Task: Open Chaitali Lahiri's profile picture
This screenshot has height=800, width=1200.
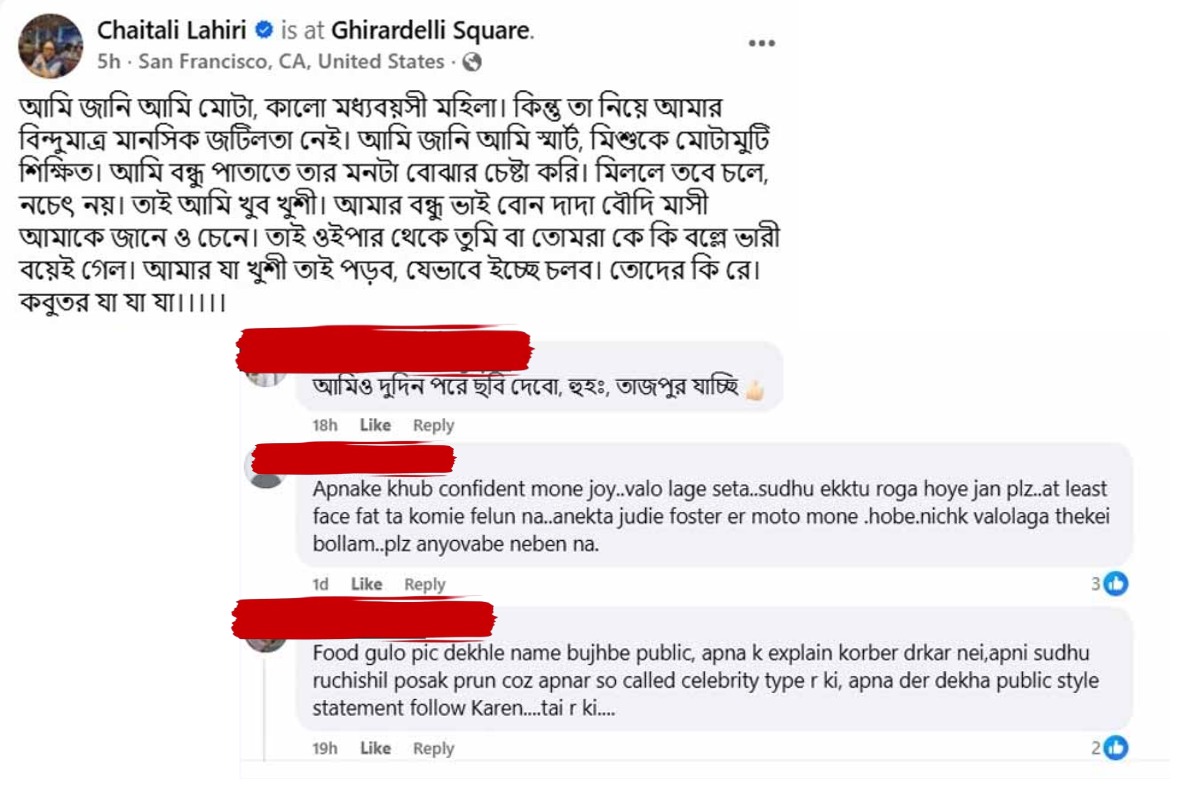Action: (51, 46)
